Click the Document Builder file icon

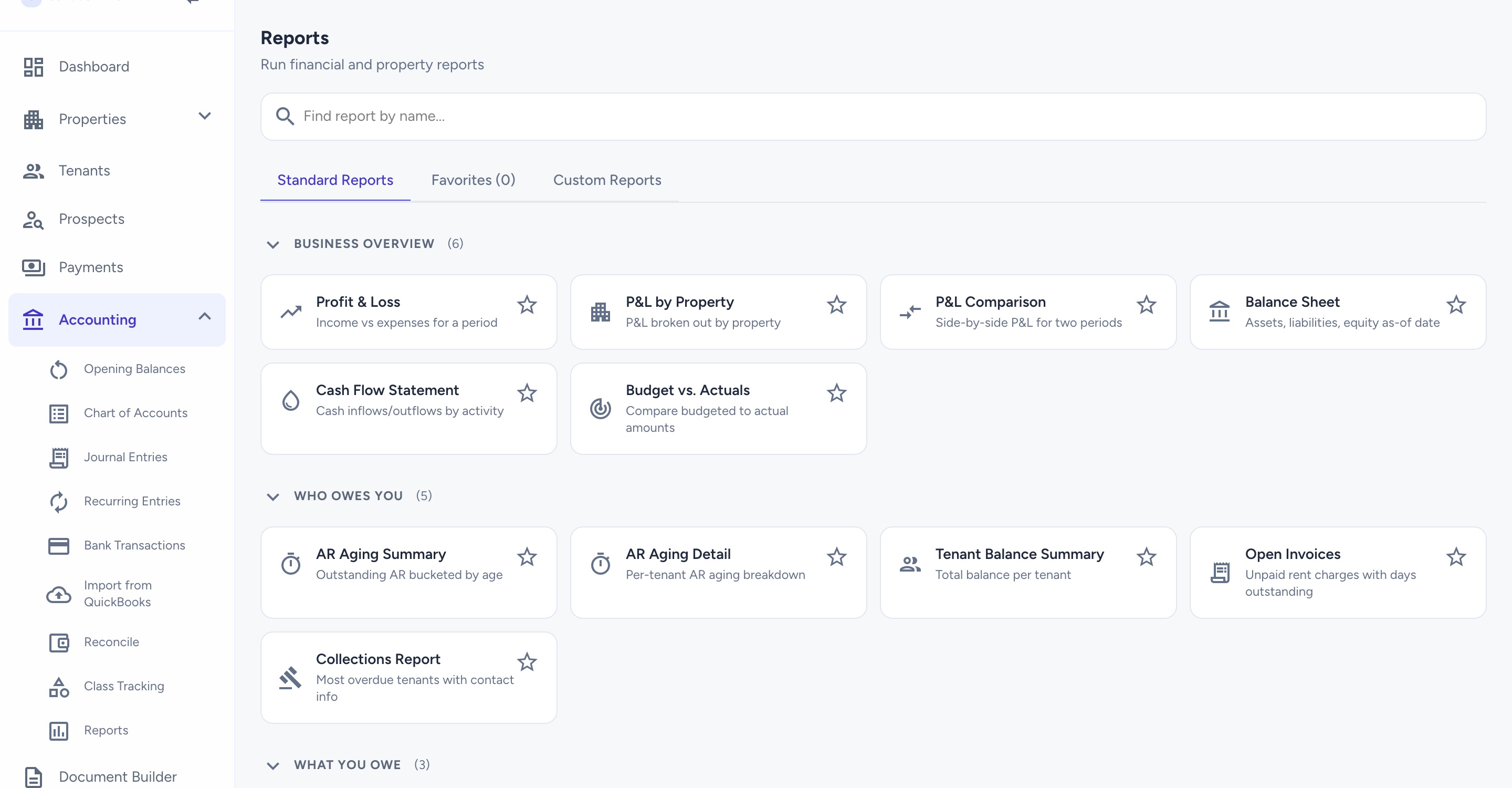click(x=34, y=777)
